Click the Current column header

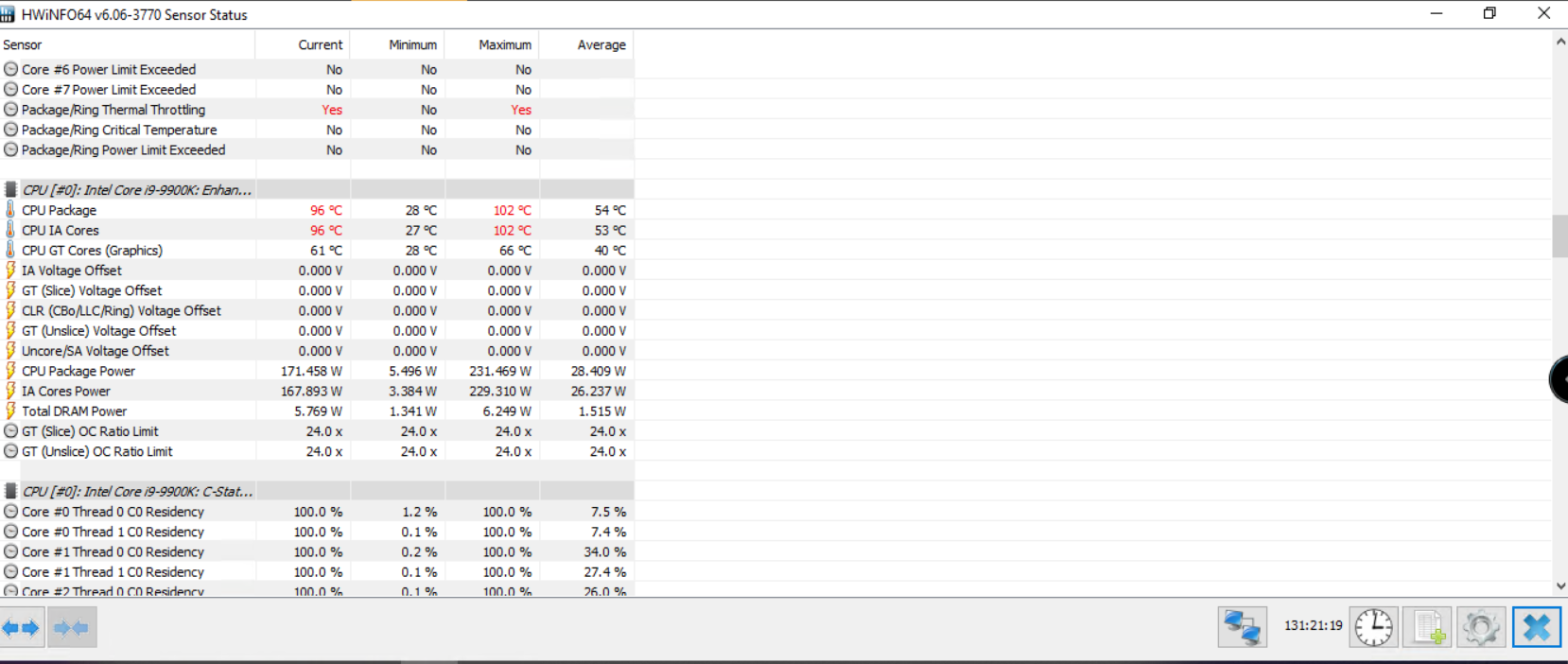[x=303, y=44]
